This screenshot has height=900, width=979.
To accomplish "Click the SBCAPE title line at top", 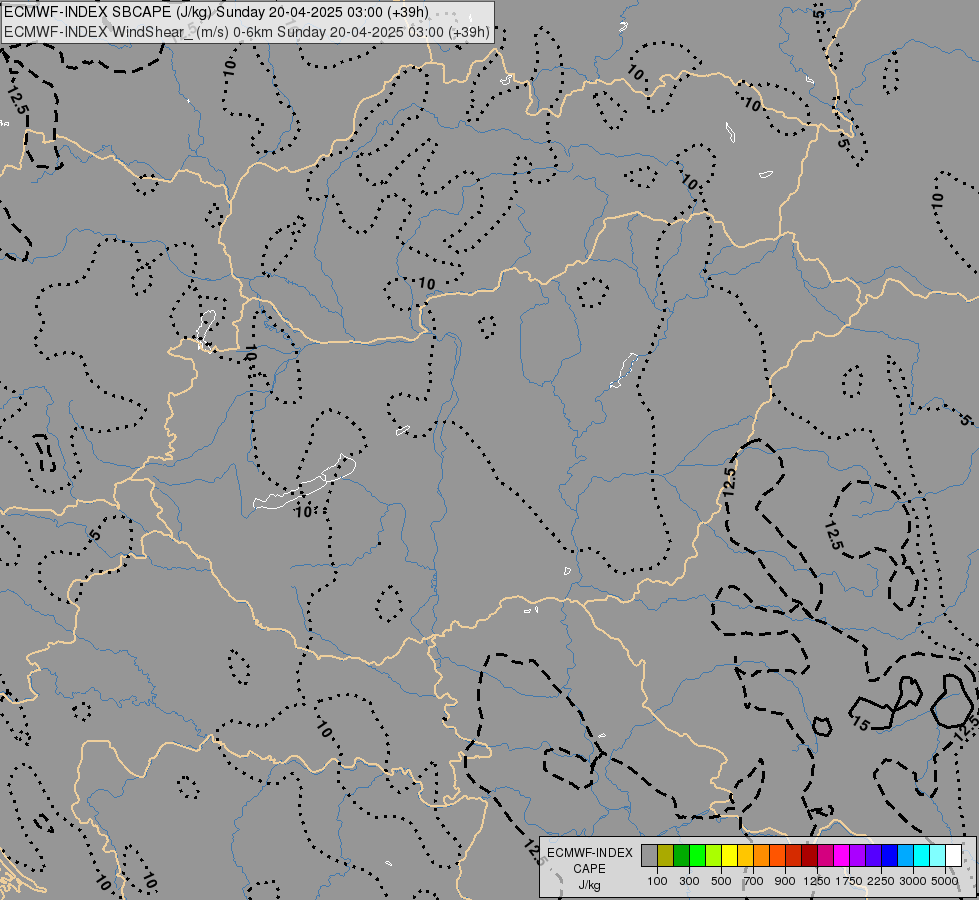I will coord(216,12).
